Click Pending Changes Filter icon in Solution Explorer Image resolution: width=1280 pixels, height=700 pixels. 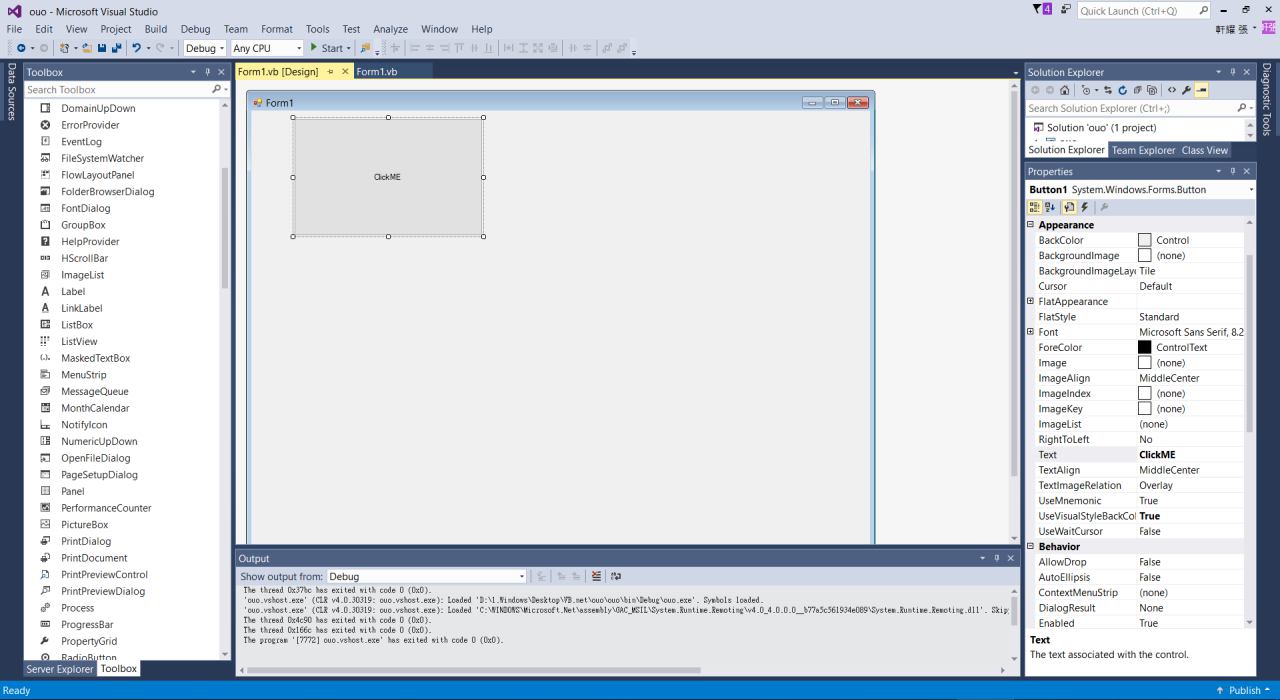point(1086,90)
